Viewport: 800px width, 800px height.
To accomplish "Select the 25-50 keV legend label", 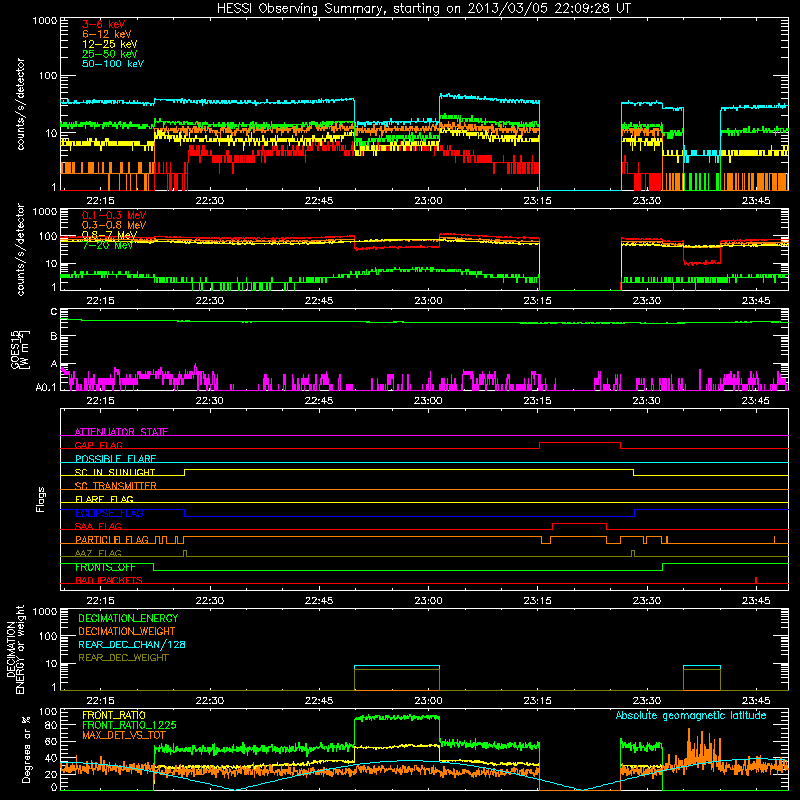I will pyautogui.click(x=110, y=54).
